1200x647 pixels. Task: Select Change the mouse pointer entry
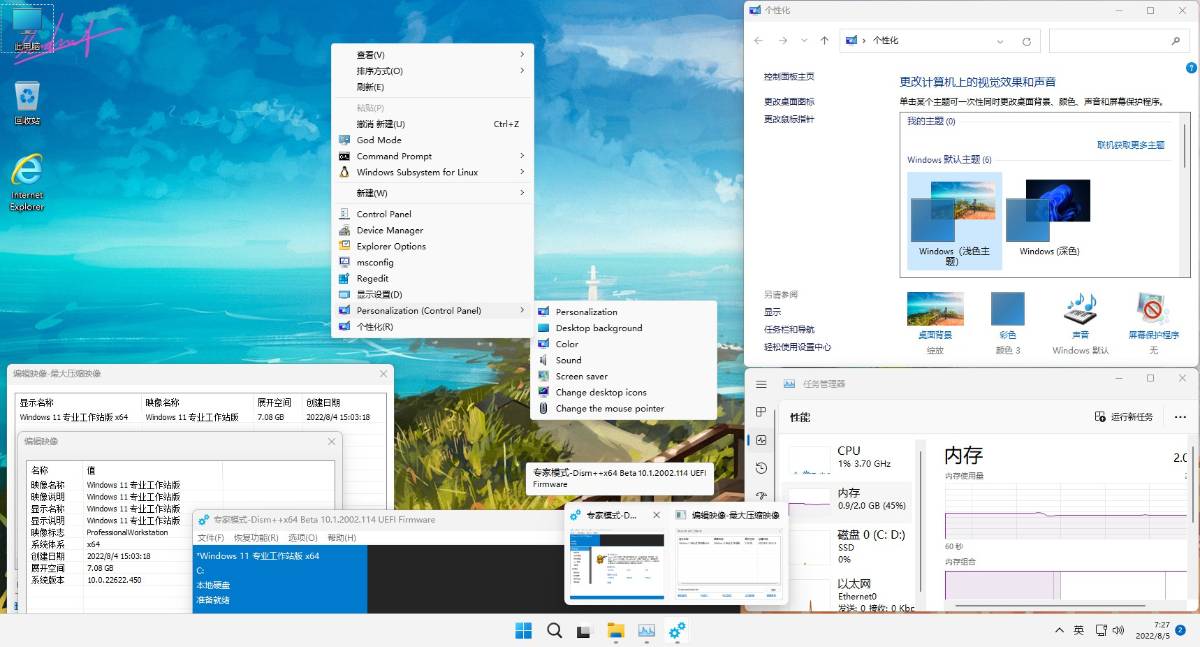click(623, 408)
